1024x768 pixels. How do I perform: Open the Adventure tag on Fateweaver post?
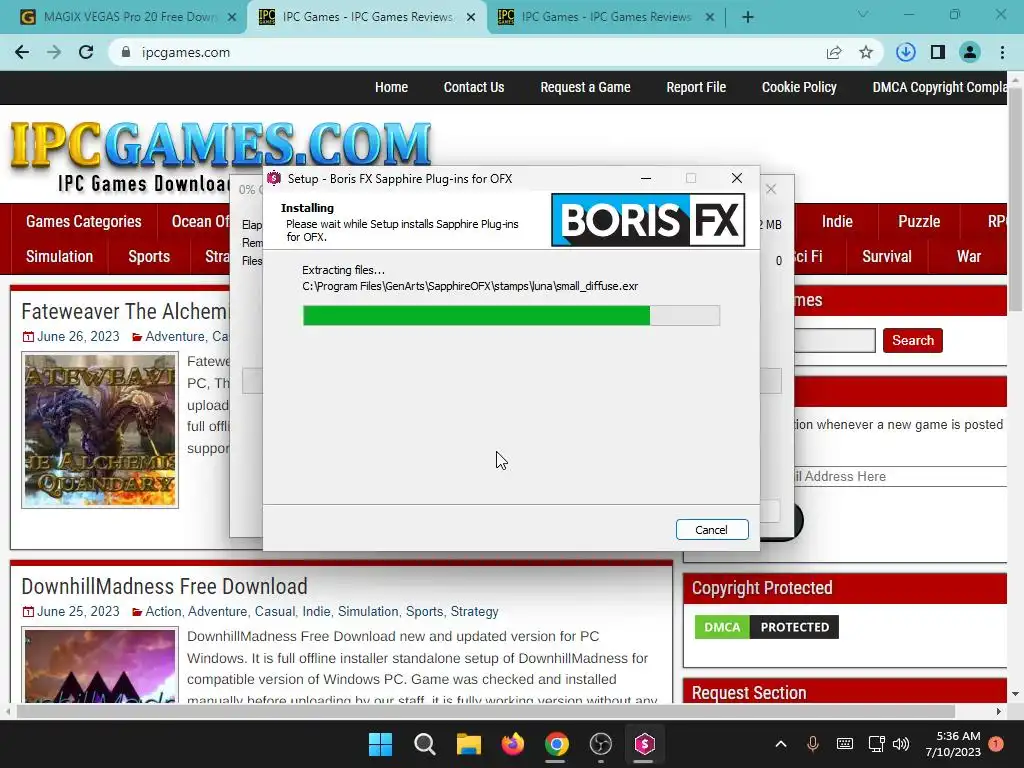click(175, 336)
